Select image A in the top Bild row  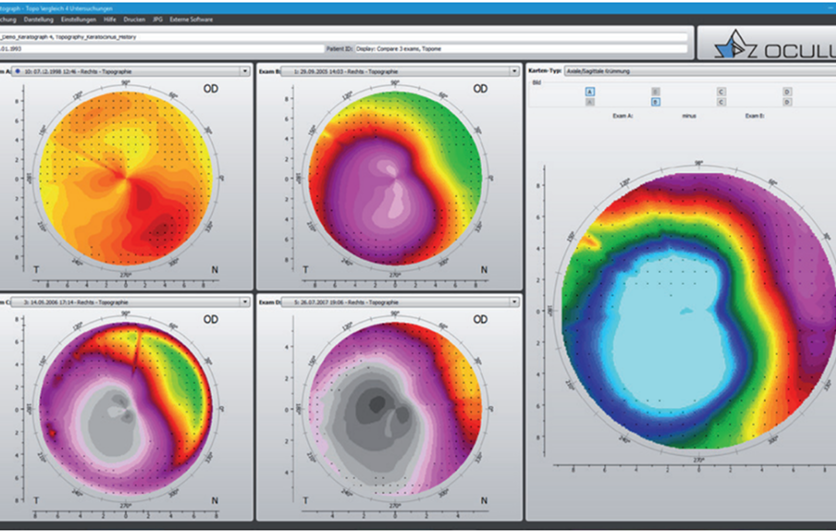pyautogui.click(x=590, y=92)
